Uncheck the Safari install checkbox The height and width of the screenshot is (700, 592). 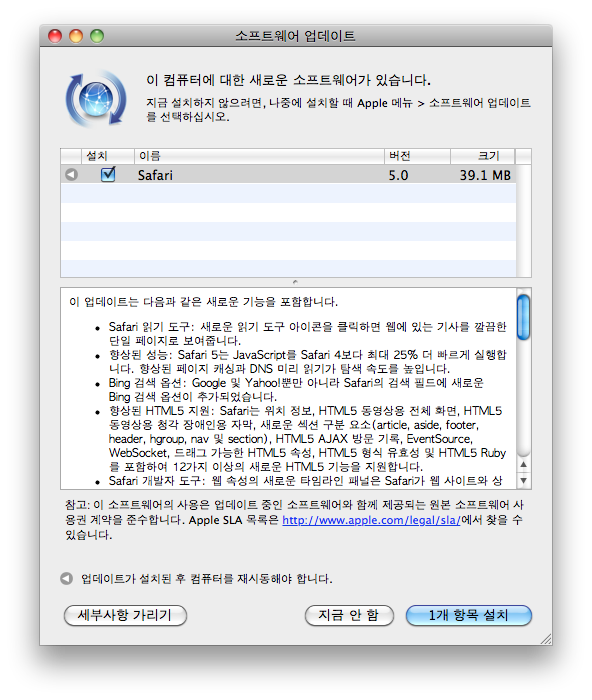(108, 174)
